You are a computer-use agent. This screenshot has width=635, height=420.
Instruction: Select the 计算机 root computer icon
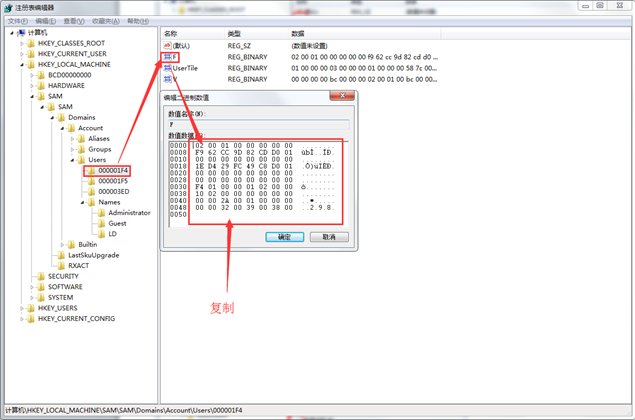click(x=21, y=33)
